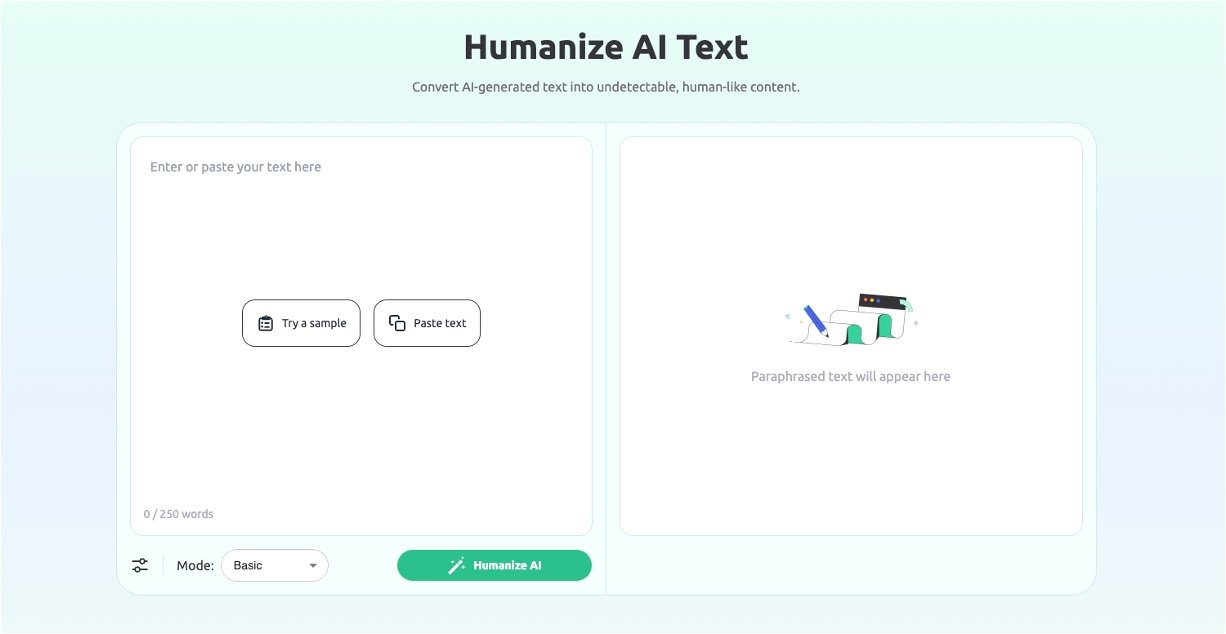The height and width of the screenshot is (634, 1226).
Task: Click the subtitle about undetectable content
Action: click(x=605, y=87)
